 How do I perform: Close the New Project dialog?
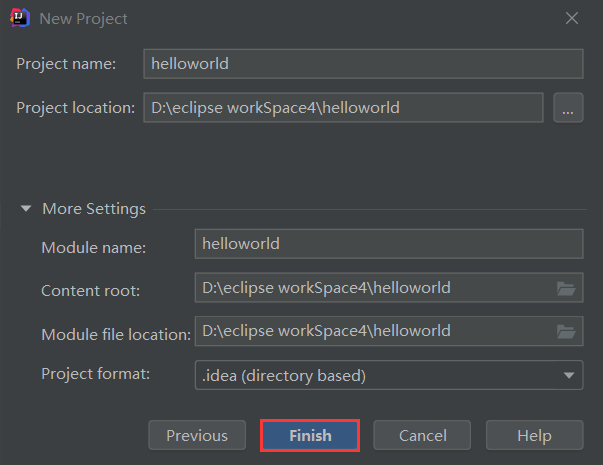click(x=572, y=18)
